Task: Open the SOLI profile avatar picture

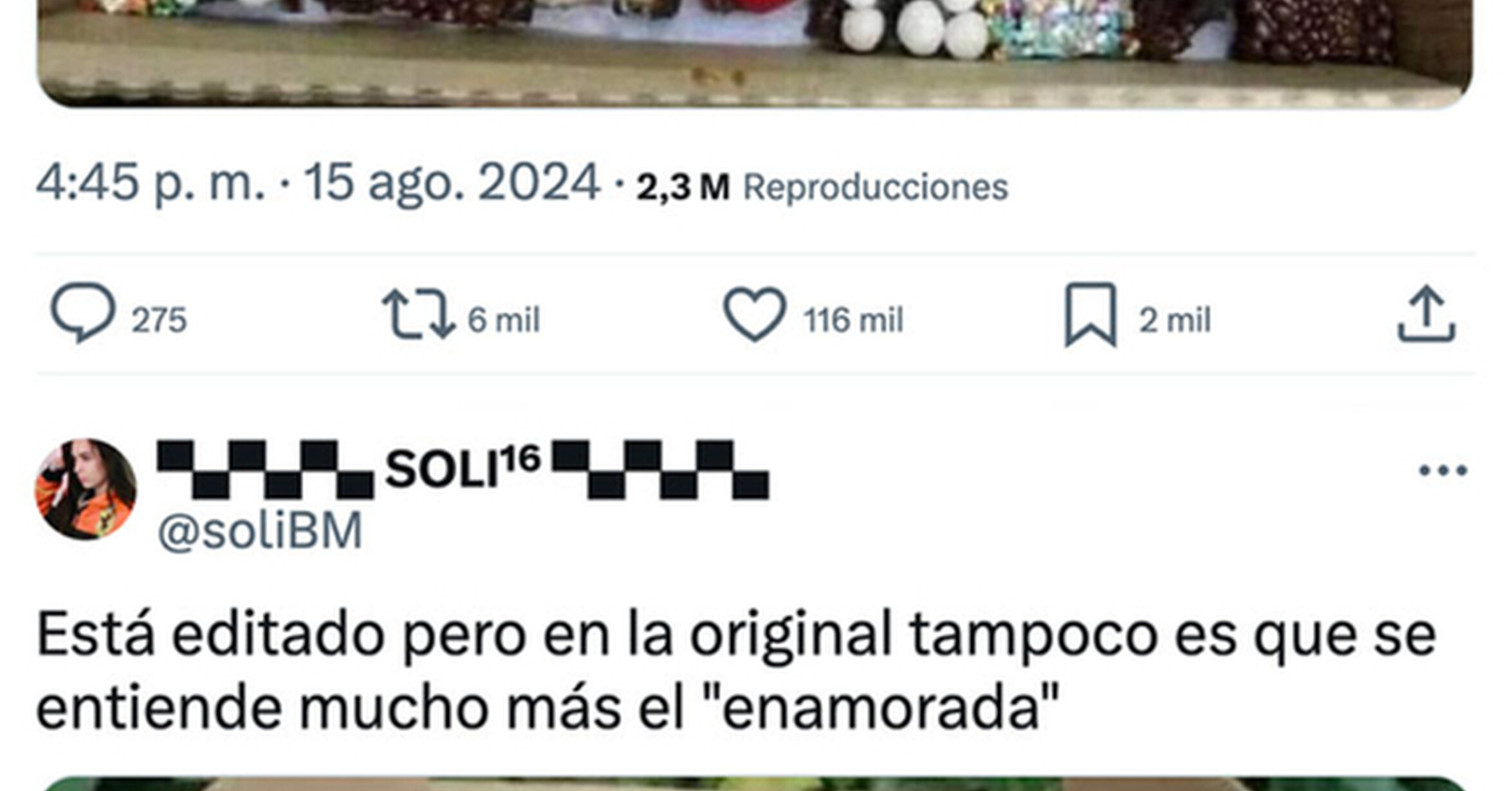Action: [86, 489]
